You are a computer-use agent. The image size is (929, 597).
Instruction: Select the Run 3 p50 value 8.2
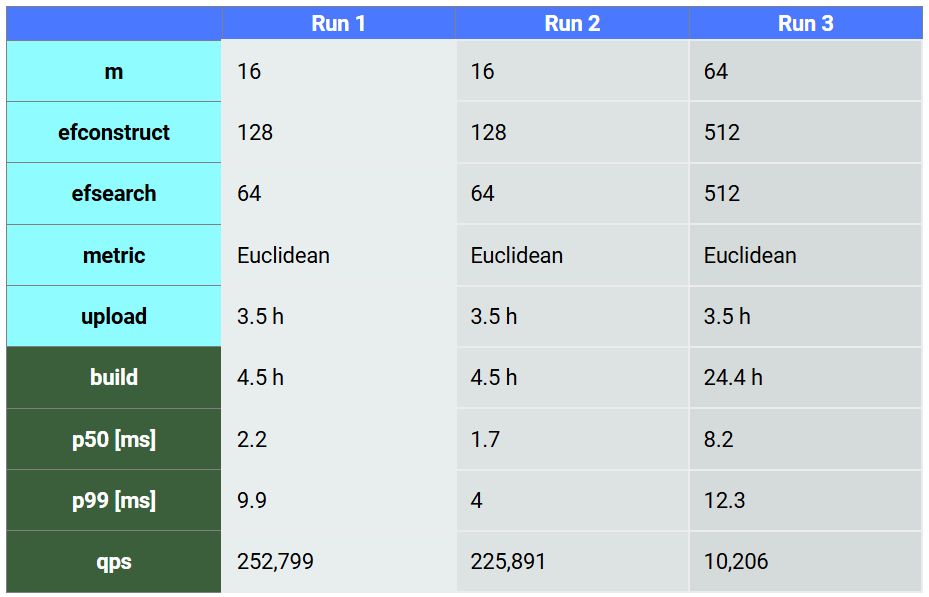point(719,440)
